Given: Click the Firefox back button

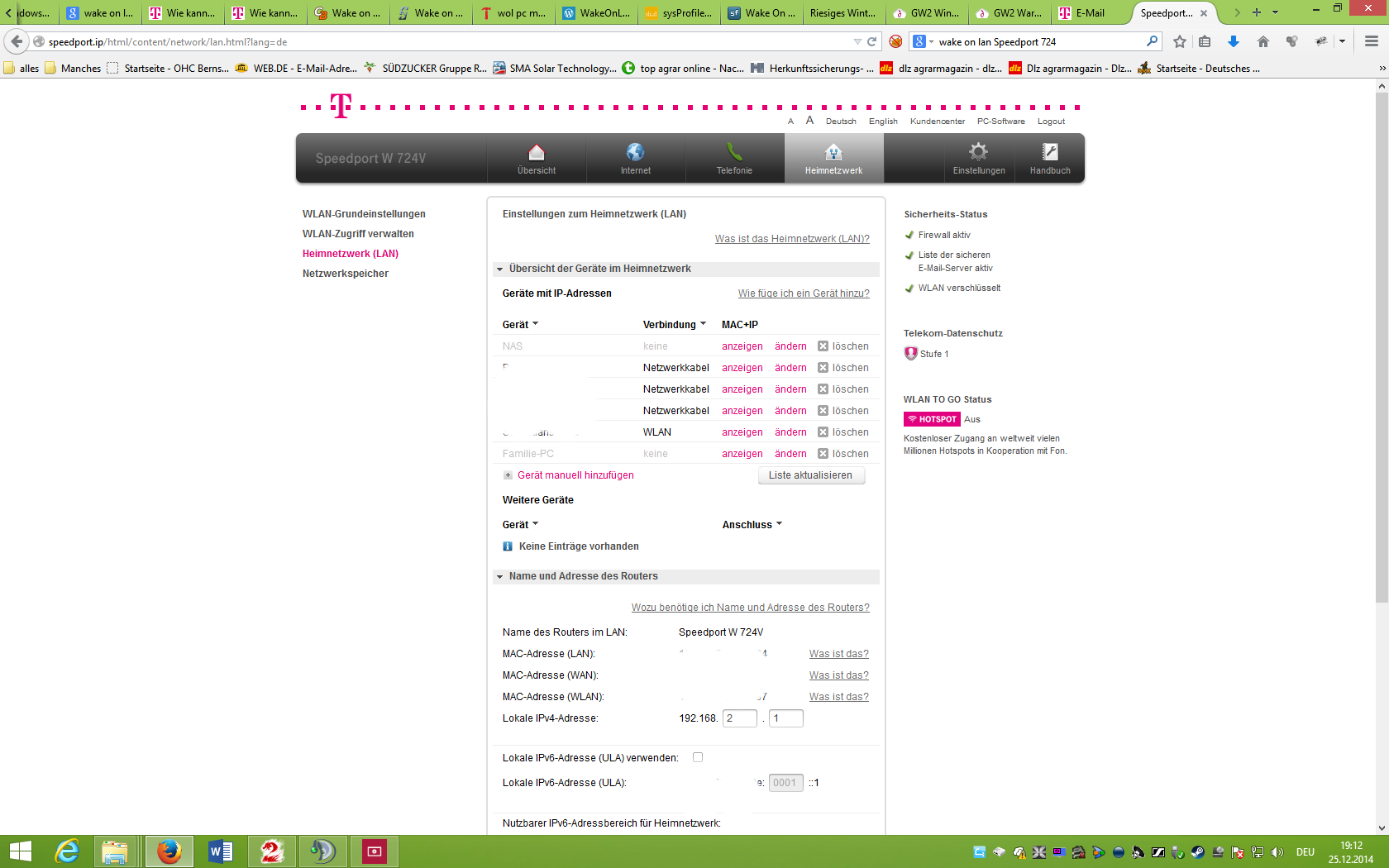Looking at the screenshot, I should pyautogui.click(x=17, y=41).
